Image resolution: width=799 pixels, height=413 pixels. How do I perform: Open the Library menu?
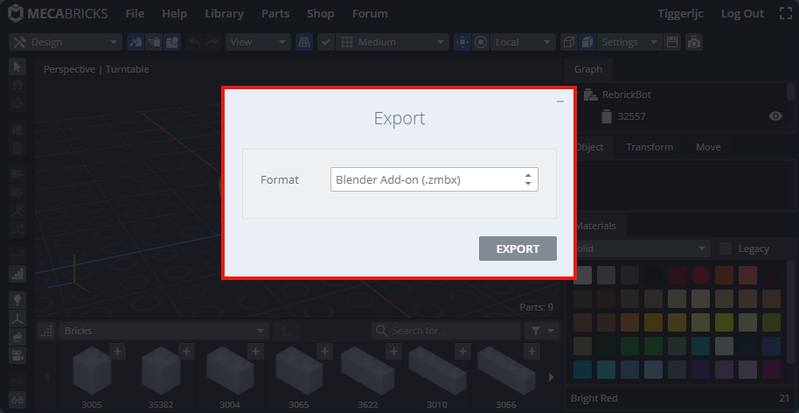point(223,14)
